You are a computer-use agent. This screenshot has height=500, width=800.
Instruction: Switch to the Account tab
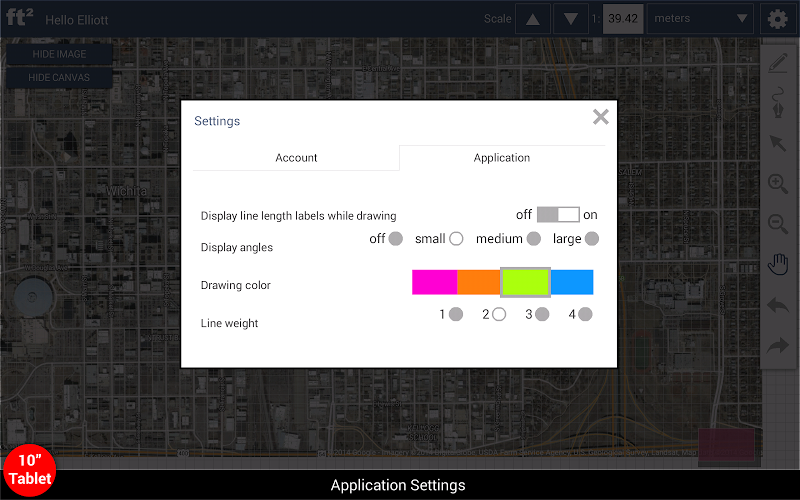coord(296,158)
